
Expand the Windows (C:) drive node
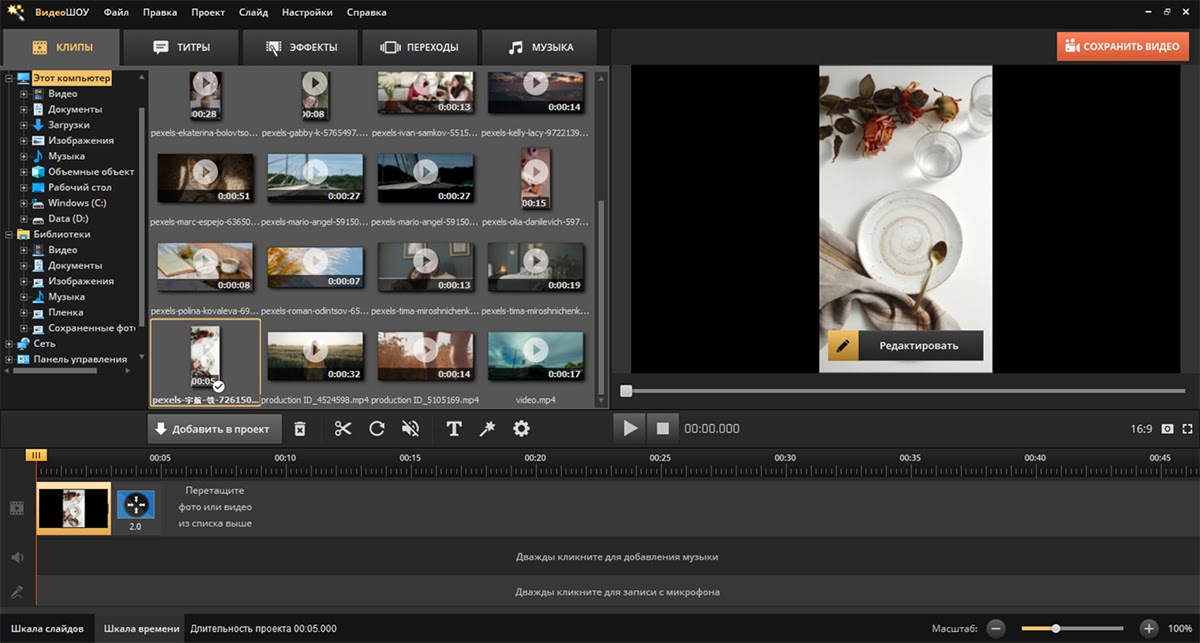(x=24, y=203)
